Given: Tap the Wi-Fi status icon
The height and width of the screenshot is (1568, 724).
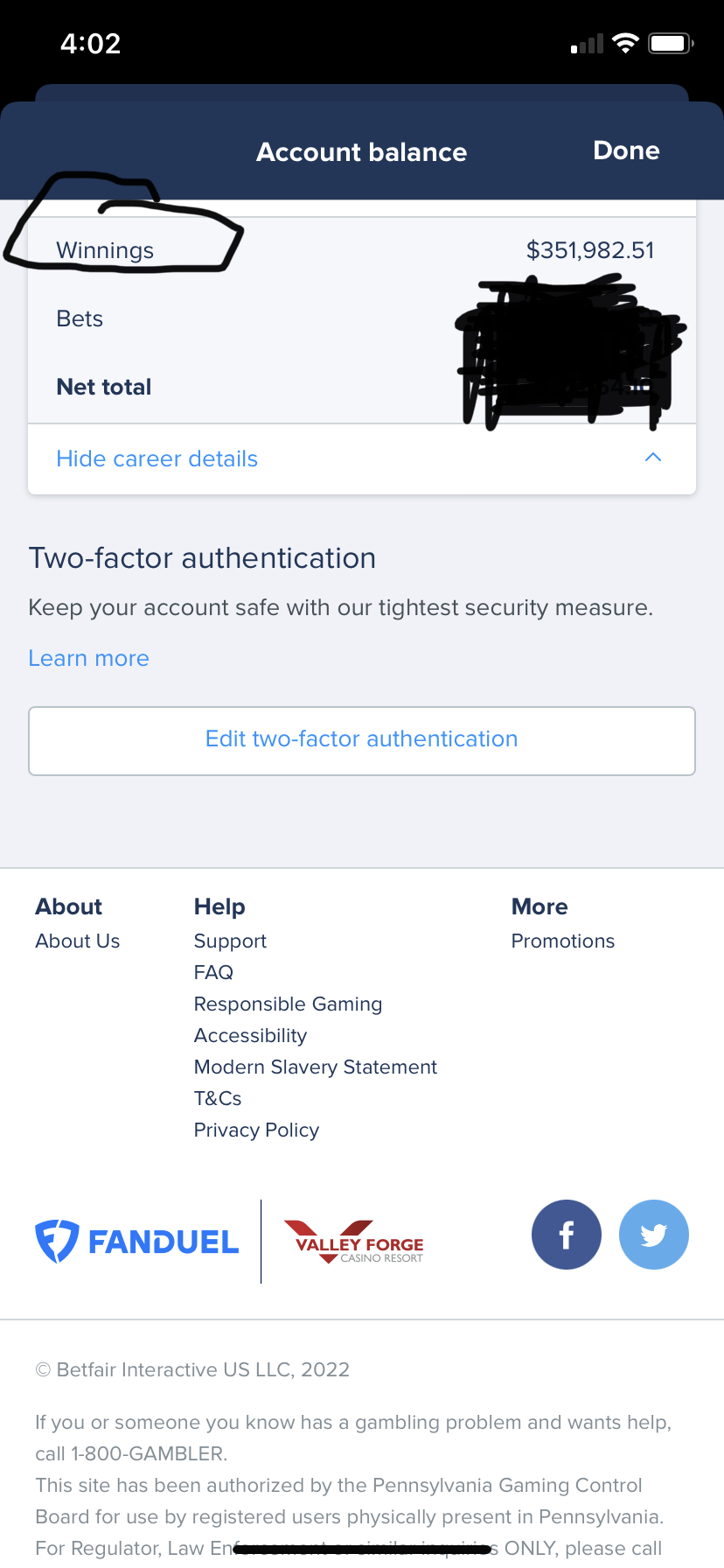Looking at the screenshot, I should point(625,43).
